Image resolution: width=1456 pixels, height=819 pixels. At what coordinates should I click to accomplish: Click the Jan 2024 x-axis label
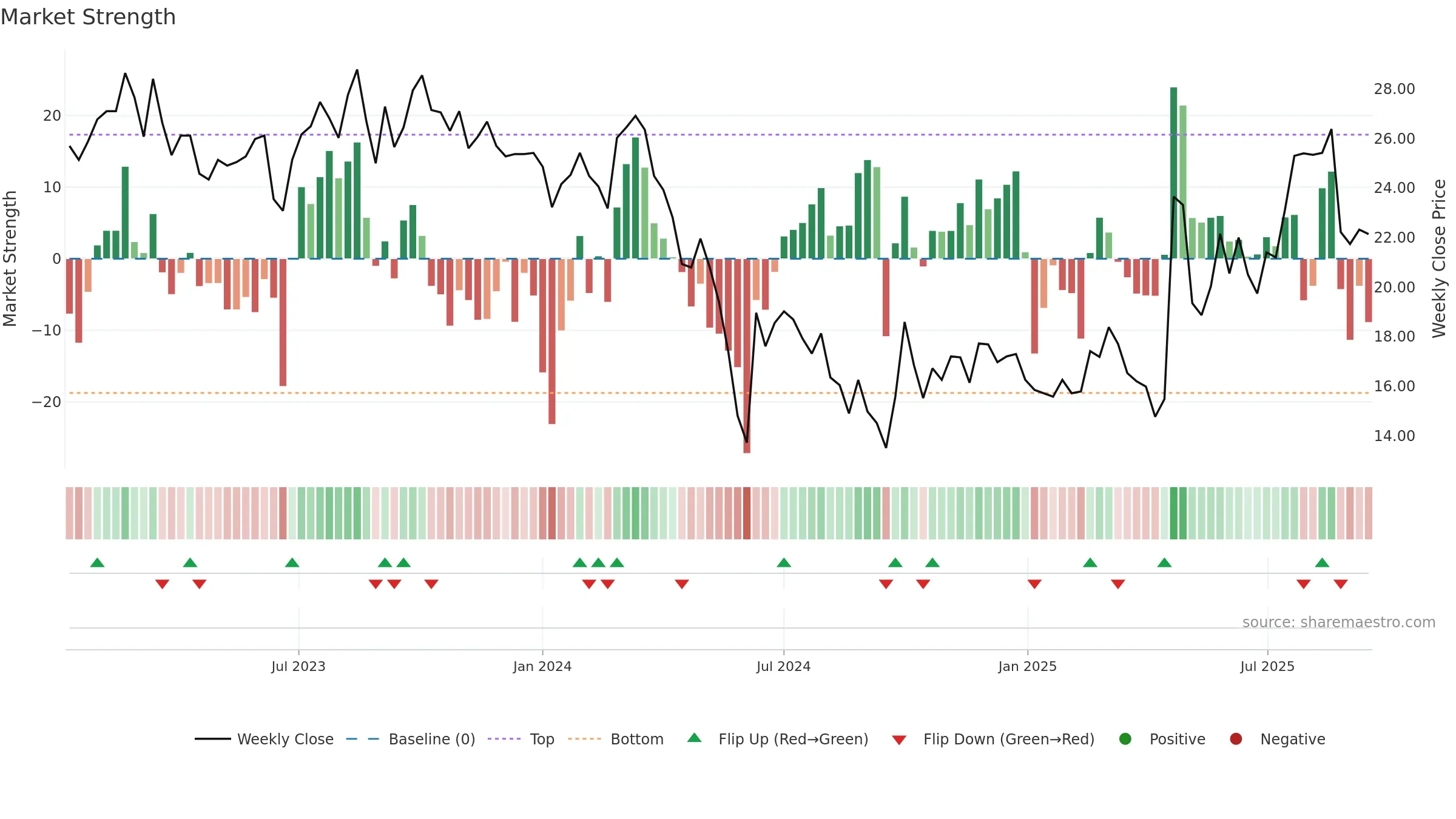click(542, 666)
